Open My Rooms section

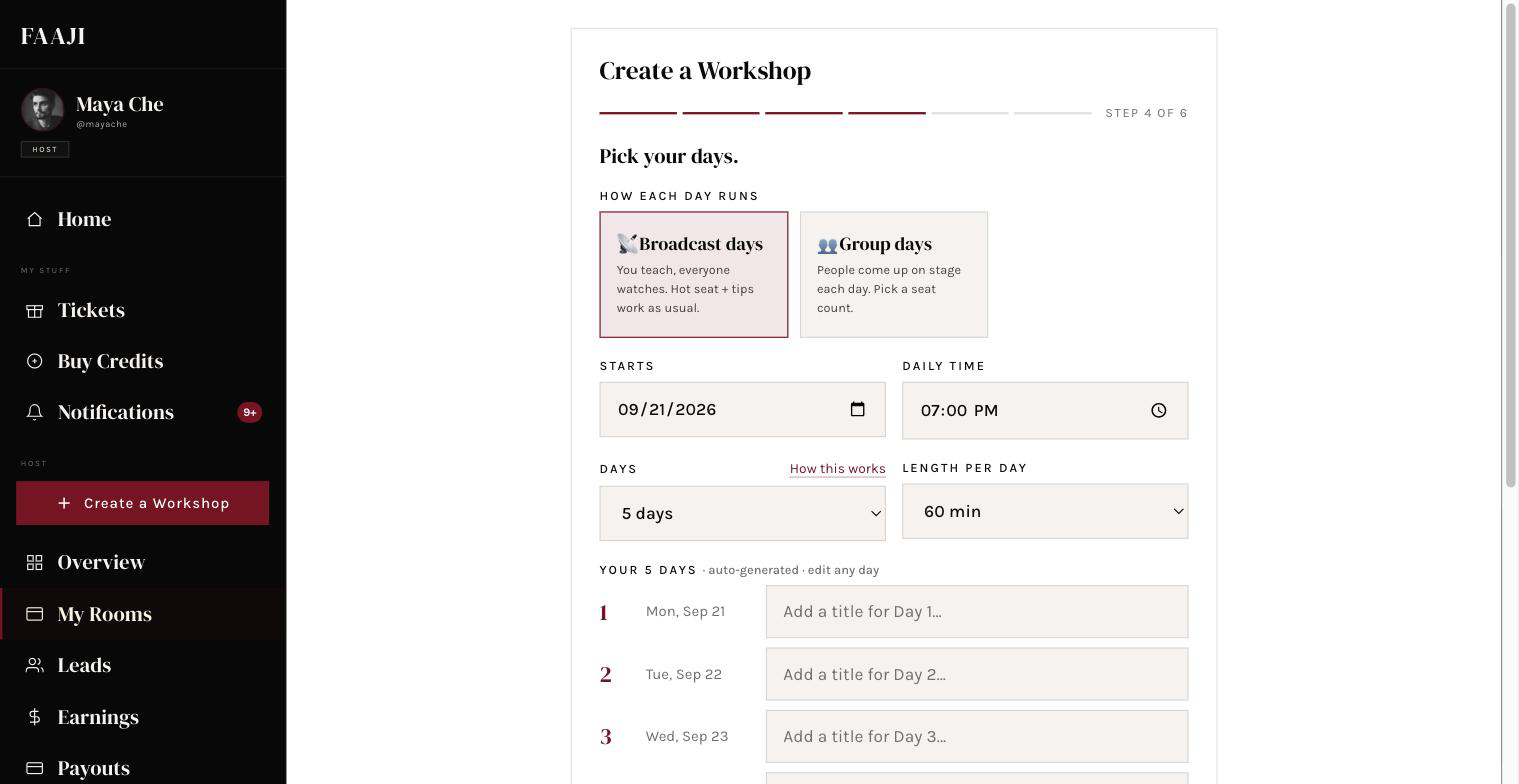click(x=143, y=614)
